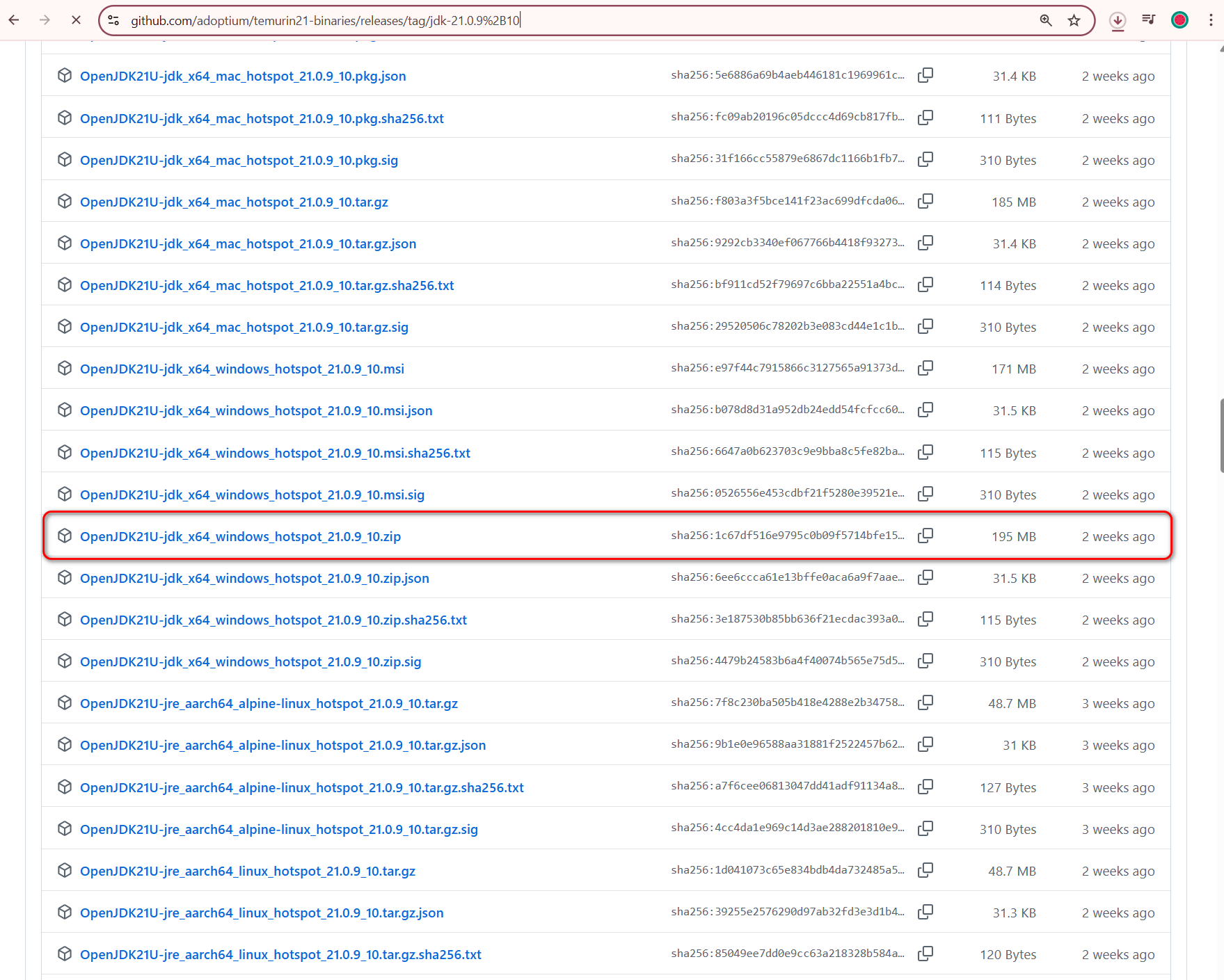Screen dimensions: 1224x980
Task: Copy sha256 for x64_mac tar.gz.sha256.txt
Action: click(x=925, y=284)
